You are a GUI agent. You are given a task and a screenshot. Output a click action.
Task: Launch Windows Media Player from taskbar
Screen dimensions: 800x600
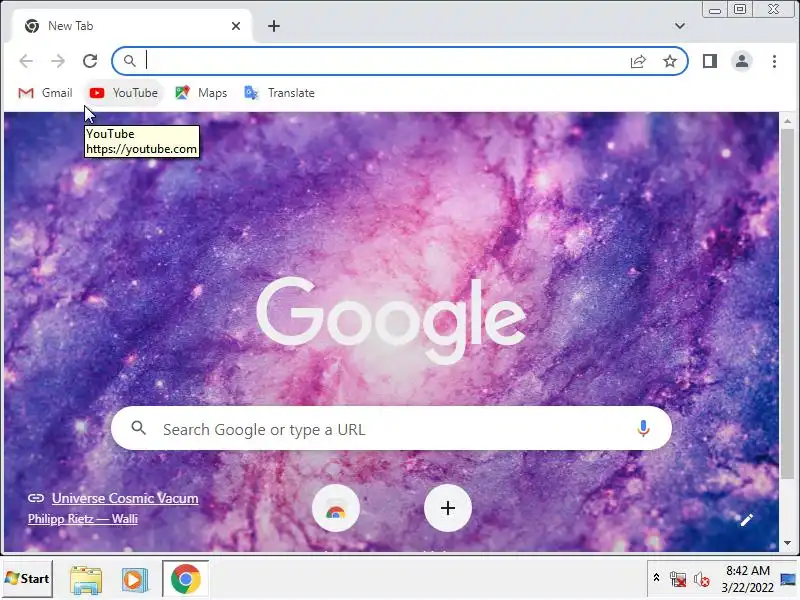(x=135, y=580)
